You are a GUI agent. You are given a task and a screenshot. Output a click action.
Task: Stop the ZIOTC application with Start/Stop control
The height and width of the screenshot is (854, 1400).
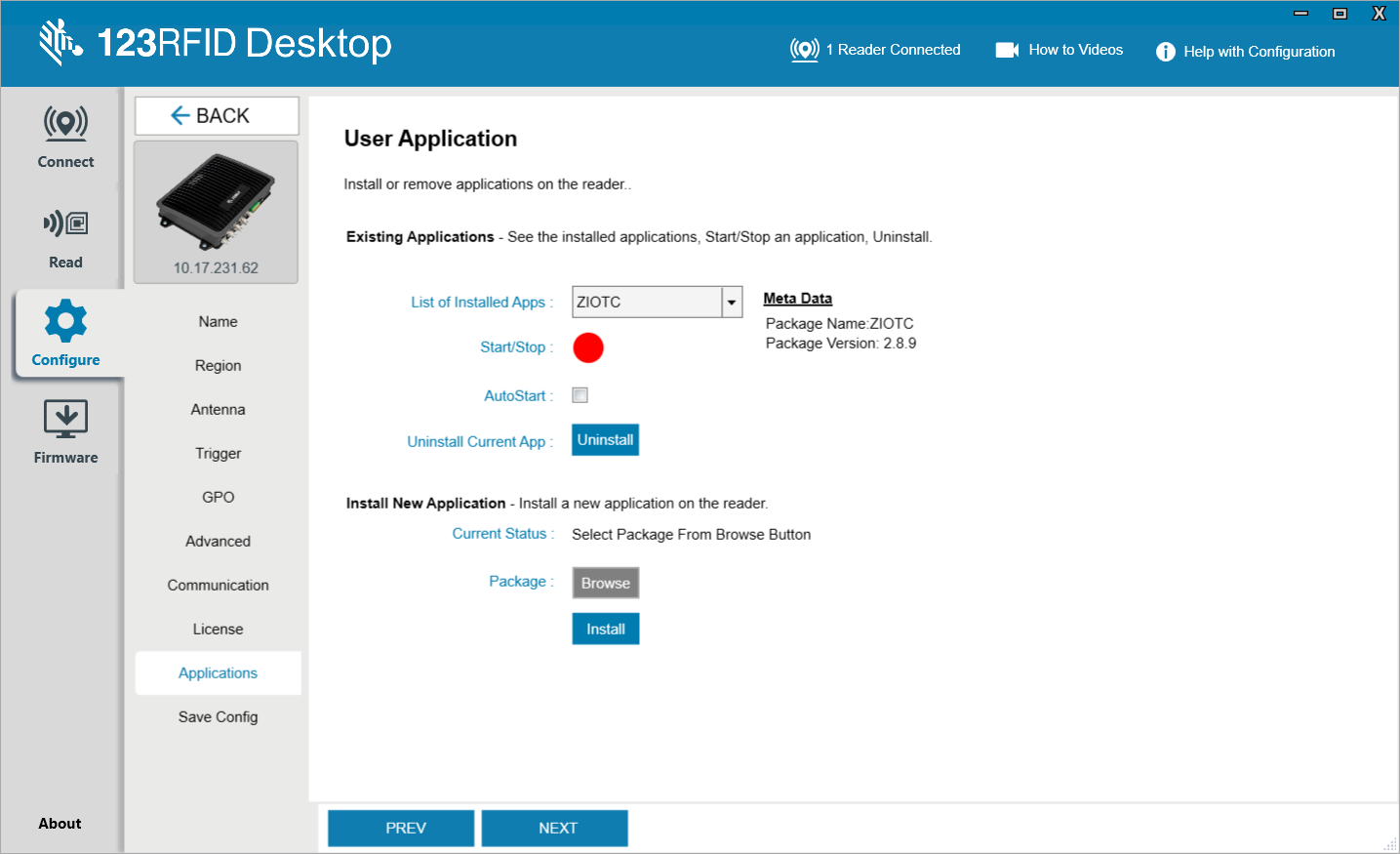(x=587, y=347)
